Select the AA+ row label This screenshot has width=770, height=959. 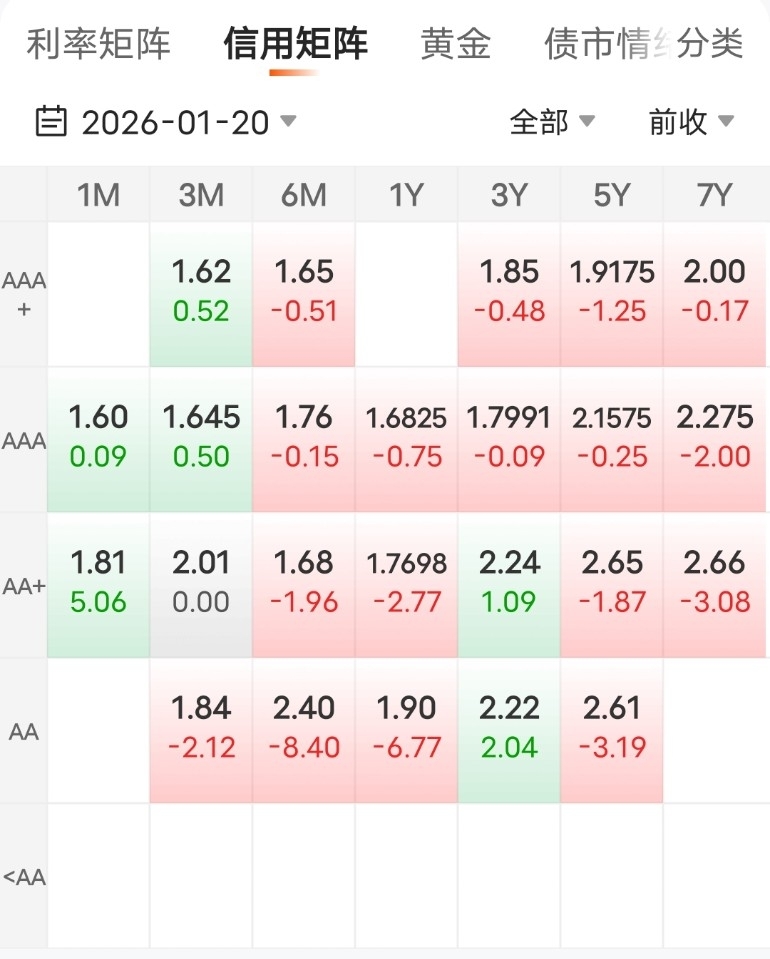[24, 587]
